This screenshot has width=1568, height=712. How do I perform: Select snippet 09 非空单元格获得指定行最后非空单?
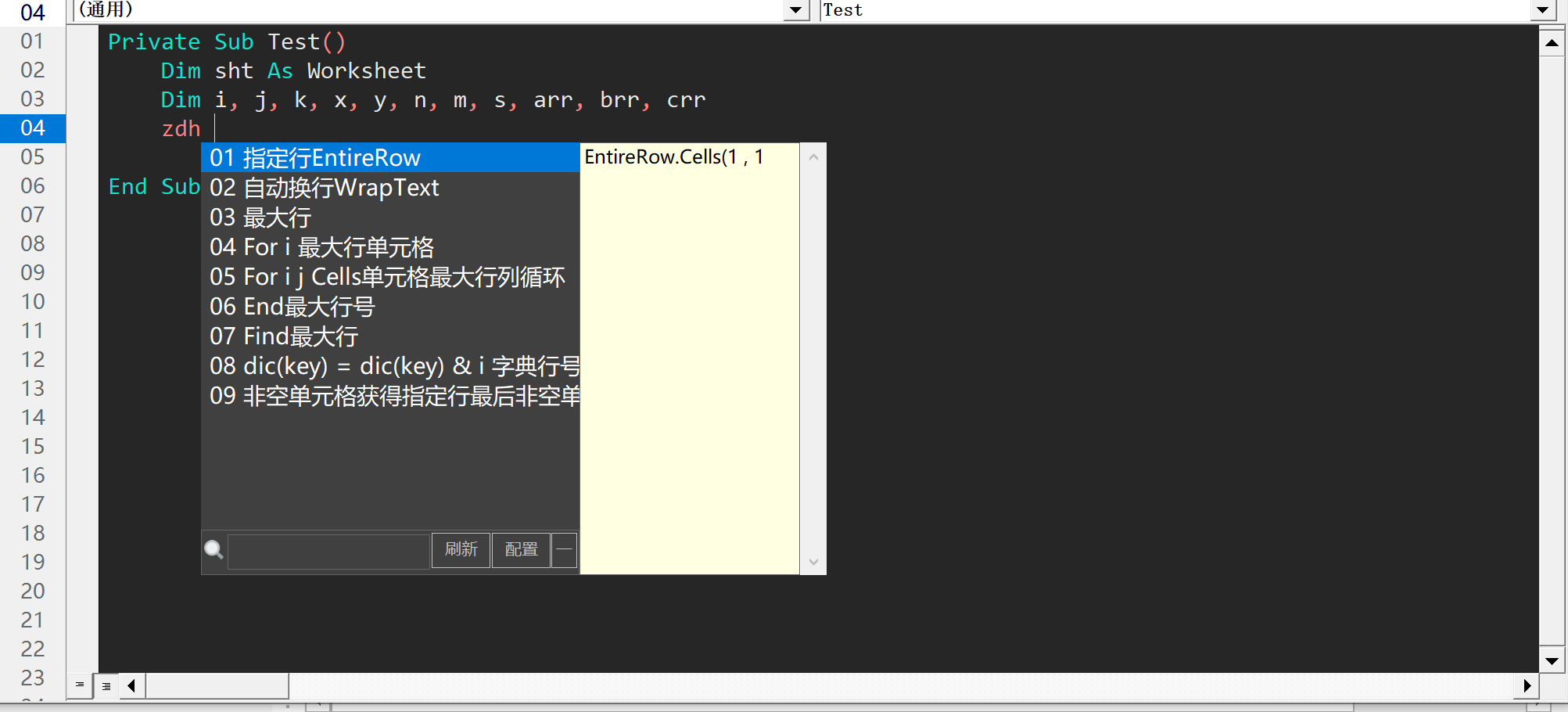click(390, 396)
